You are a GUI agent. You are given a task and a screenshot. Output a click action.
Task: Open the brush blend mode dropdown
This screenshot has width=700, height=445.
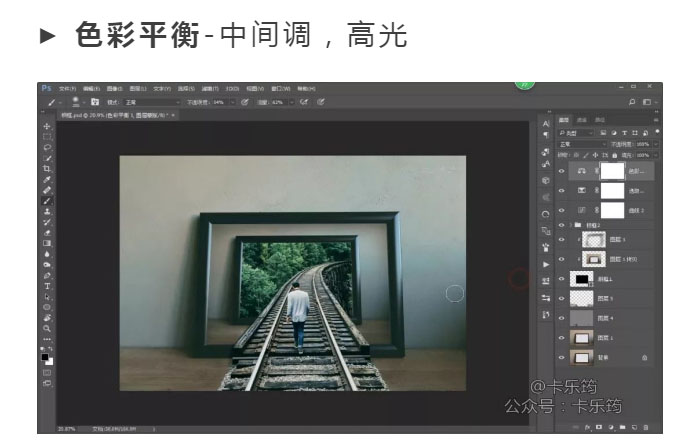pyautogui.click(x=151, y=102)
